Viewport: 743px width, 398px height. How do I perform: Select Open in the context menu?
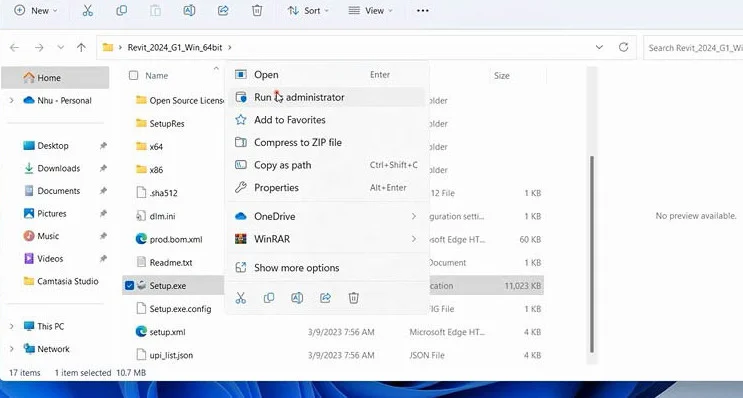tap(327, 74)
